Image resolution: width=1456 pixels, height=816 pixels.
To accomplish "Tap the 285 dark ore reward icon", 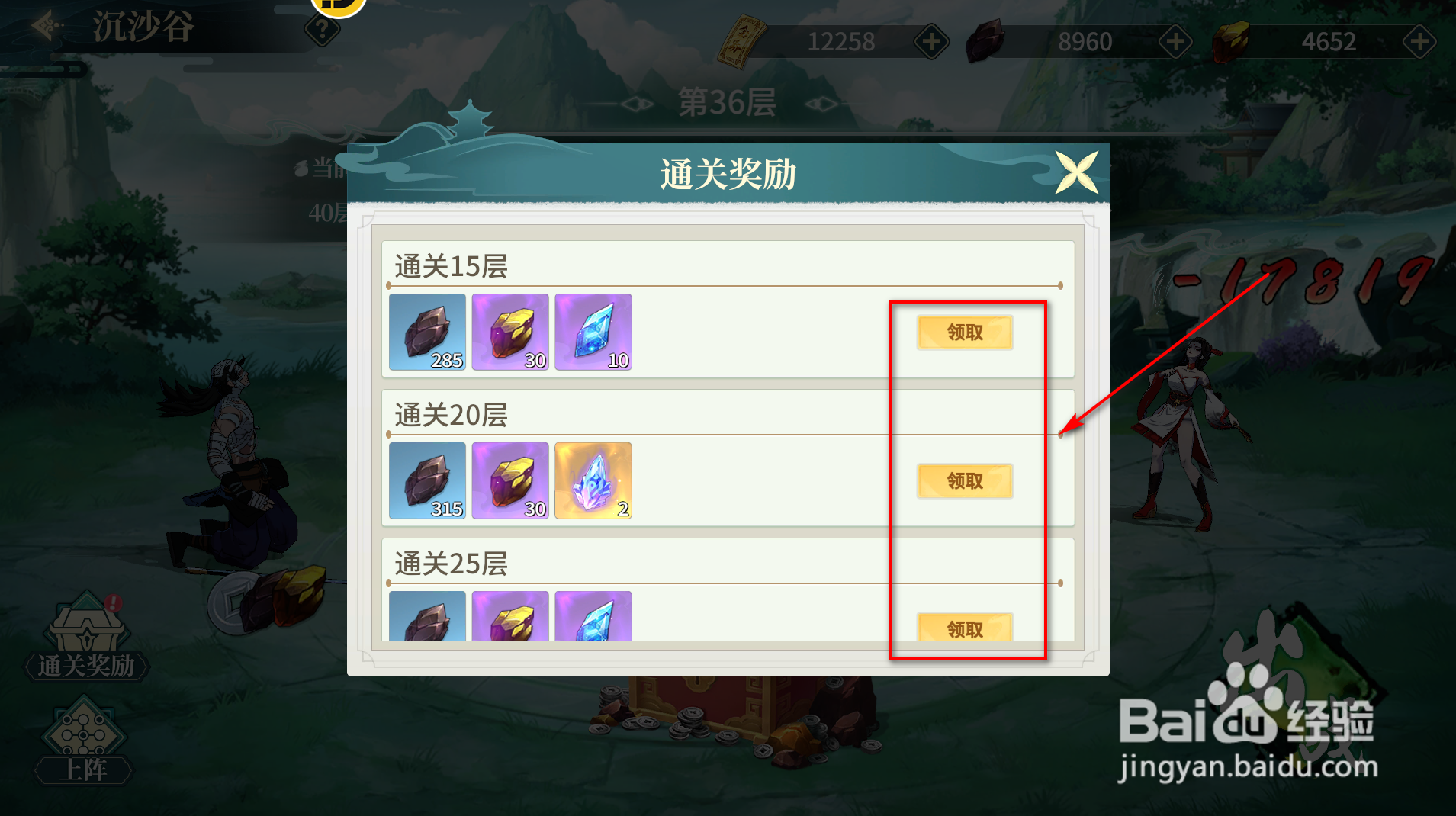I will coord(427,333).
